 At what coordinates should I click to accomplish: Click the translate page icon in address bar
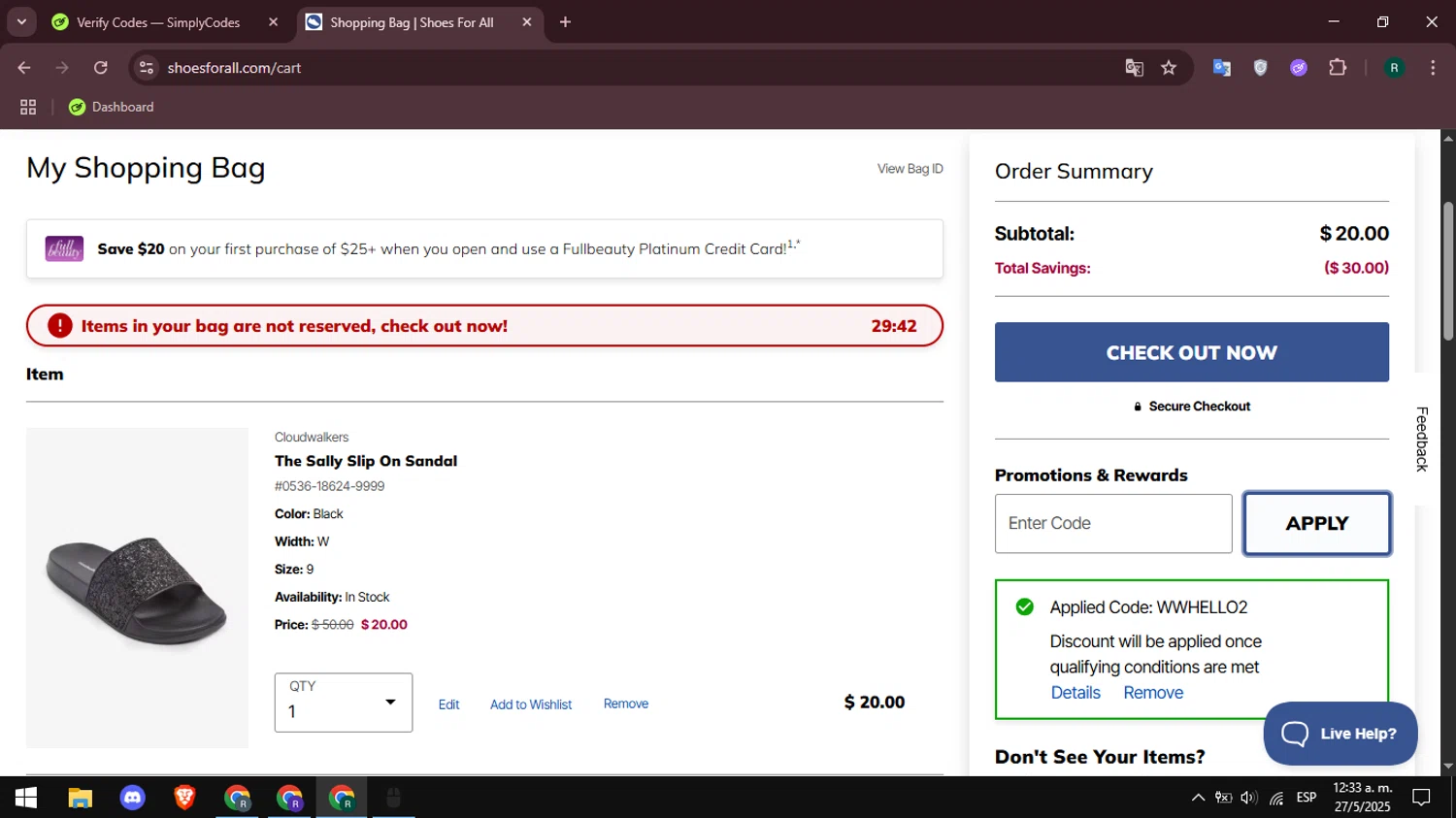pyautogui.click(x=1134, y=68)
